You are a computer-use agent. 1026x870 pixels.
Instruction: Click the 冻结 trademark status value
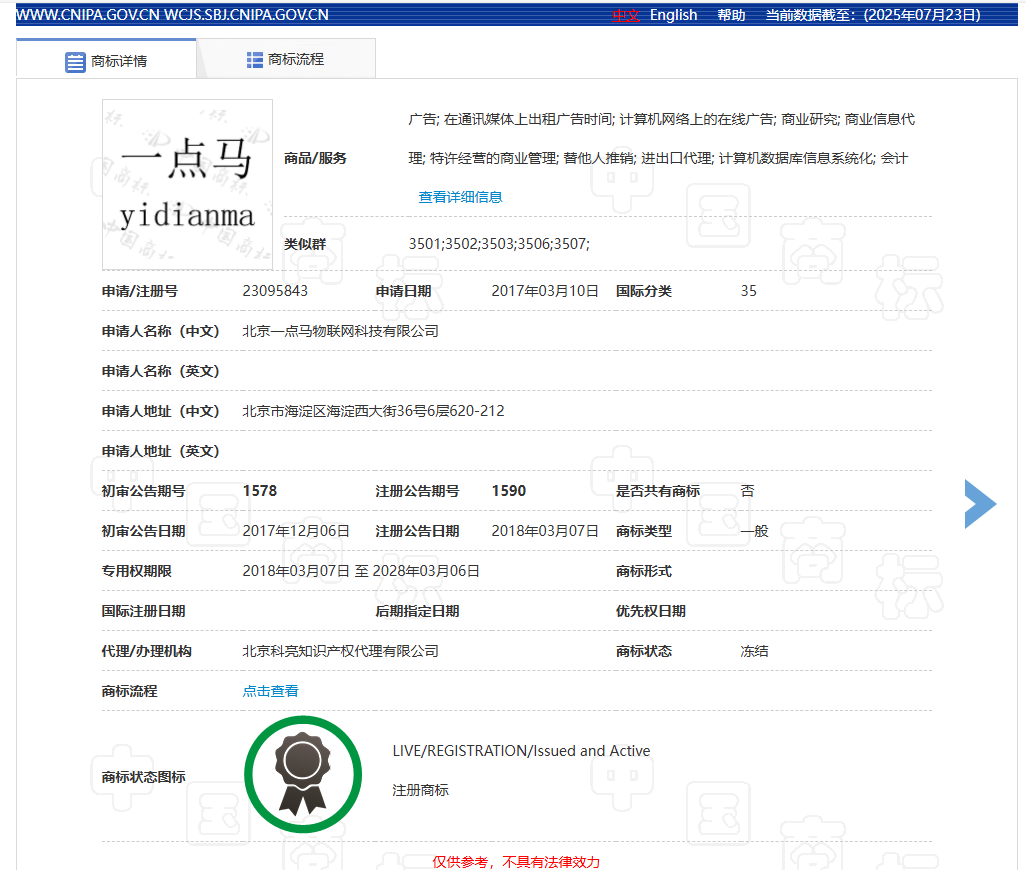[x=754, y=651]
